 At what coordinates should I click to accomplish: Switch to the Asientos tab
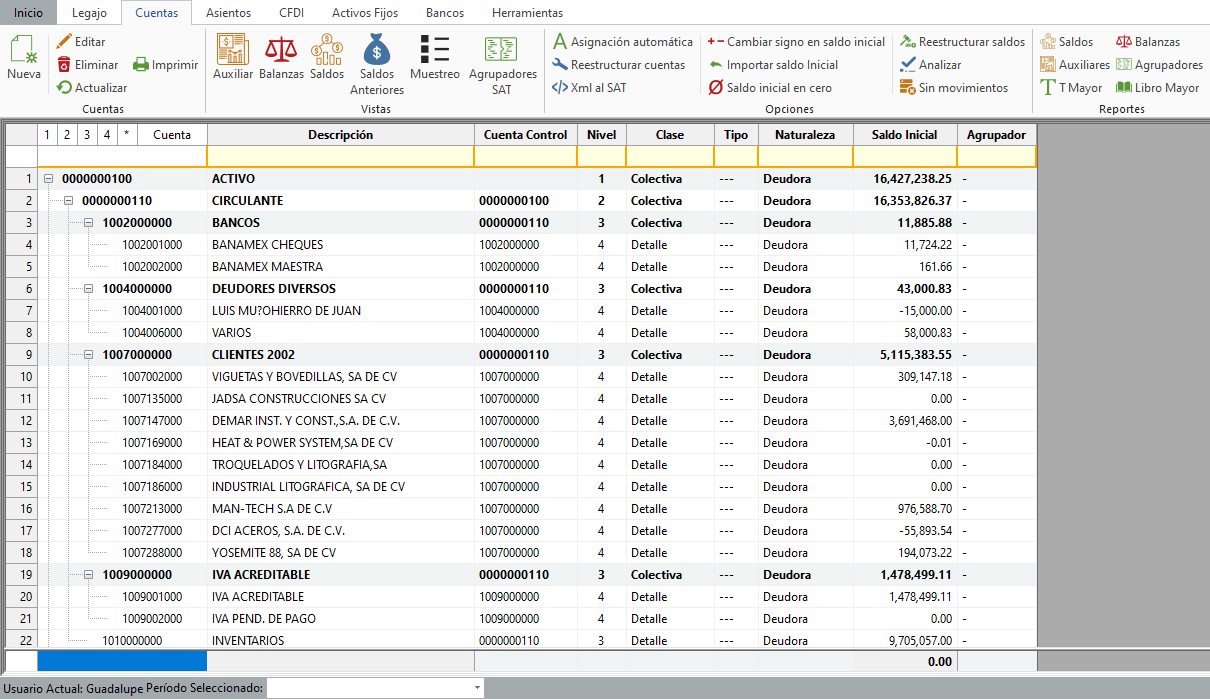pos(228,13)
